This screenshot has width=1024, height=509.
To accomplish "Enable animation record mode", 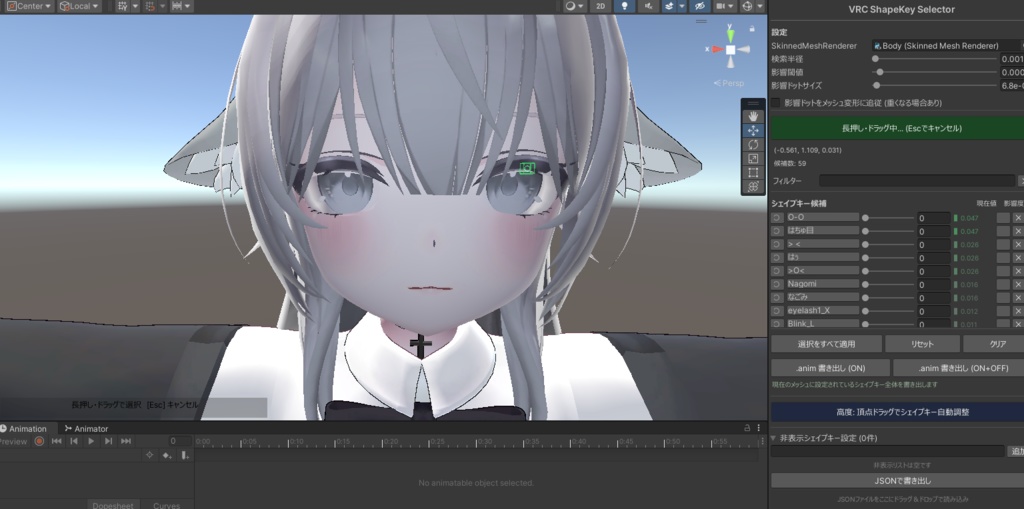I will pos(39,442).
